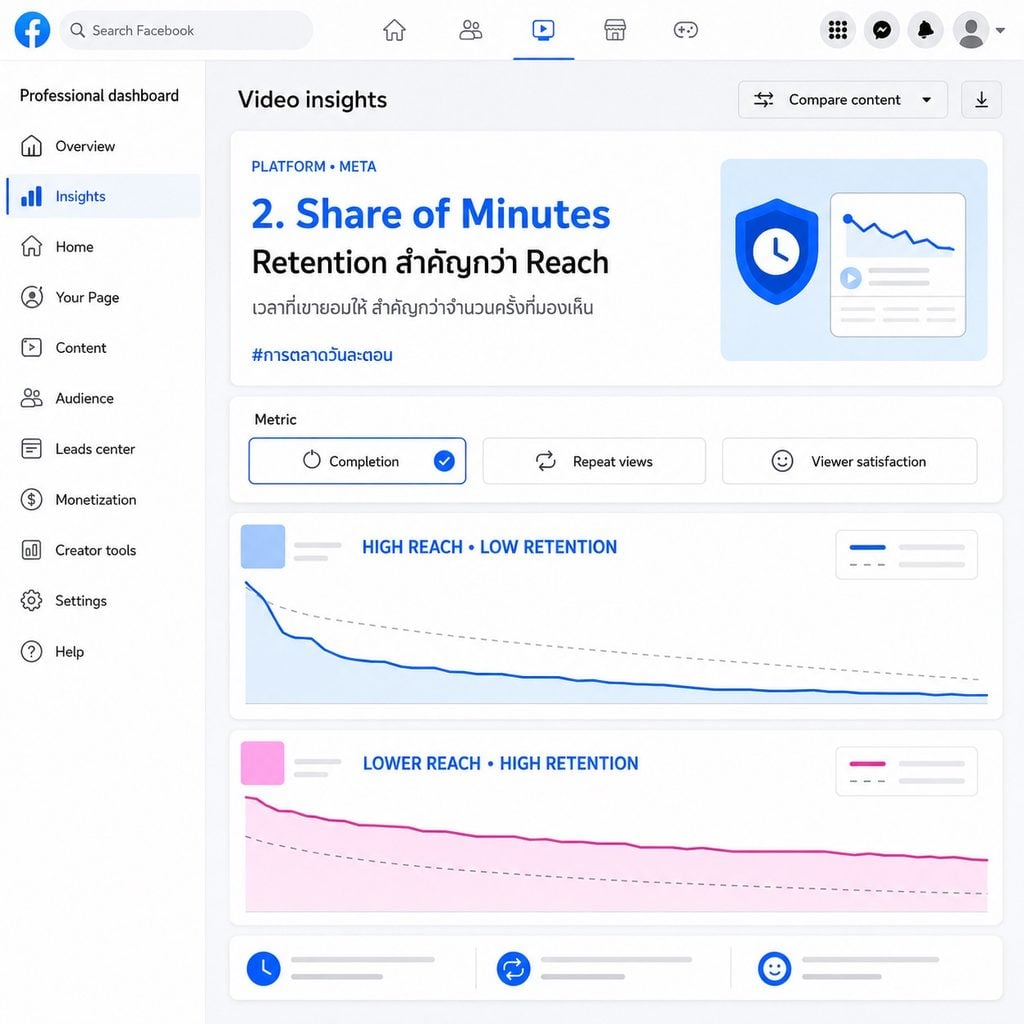Click the Share of Minutes heading
The width and height of the screenshot is (1024, 1024).
coord(431,214)
